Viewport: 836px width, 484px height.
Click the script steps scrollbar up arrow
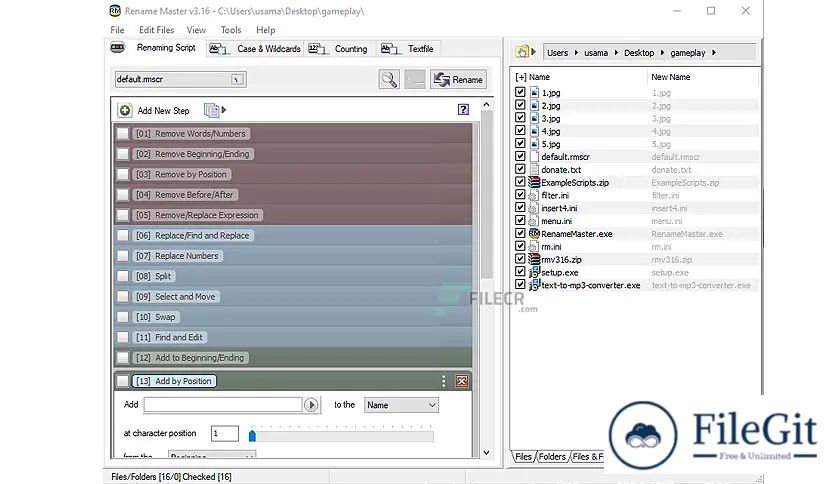(486, 104)
